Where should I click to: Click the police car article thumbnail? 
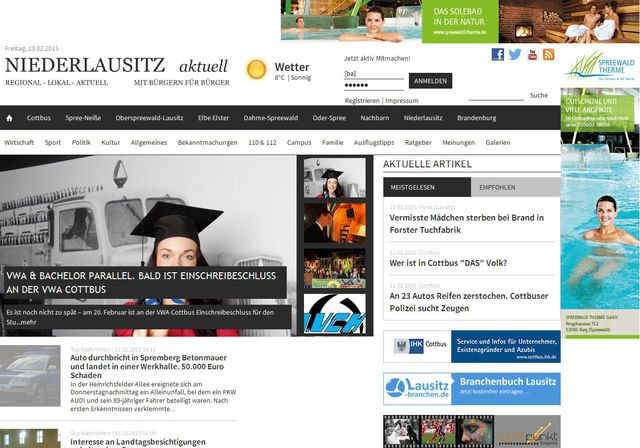pyautogui.click(x=30, y=376)
